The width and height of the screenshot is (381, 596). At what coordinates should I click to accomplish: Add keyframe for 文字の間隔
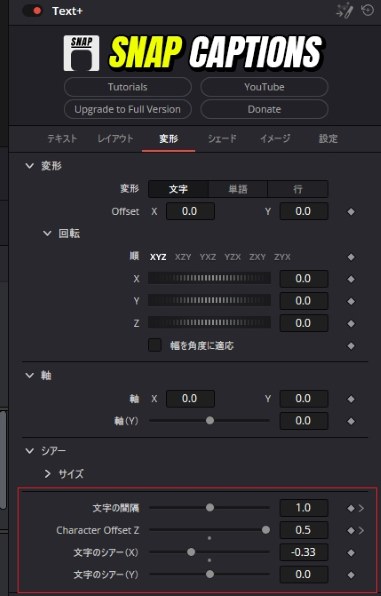(x=351, y=508)
